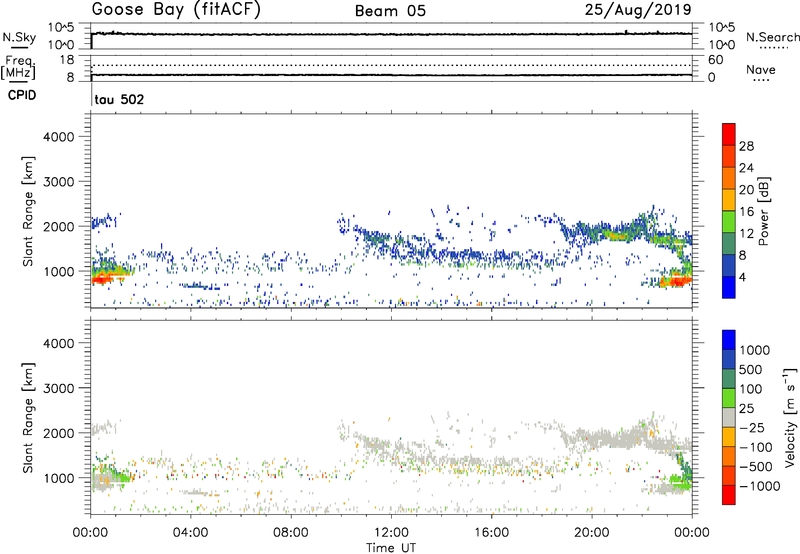This screenshot has width=800, height=554.
Task: Click the '4' label on Power colorbar
Action: point(743,278)
